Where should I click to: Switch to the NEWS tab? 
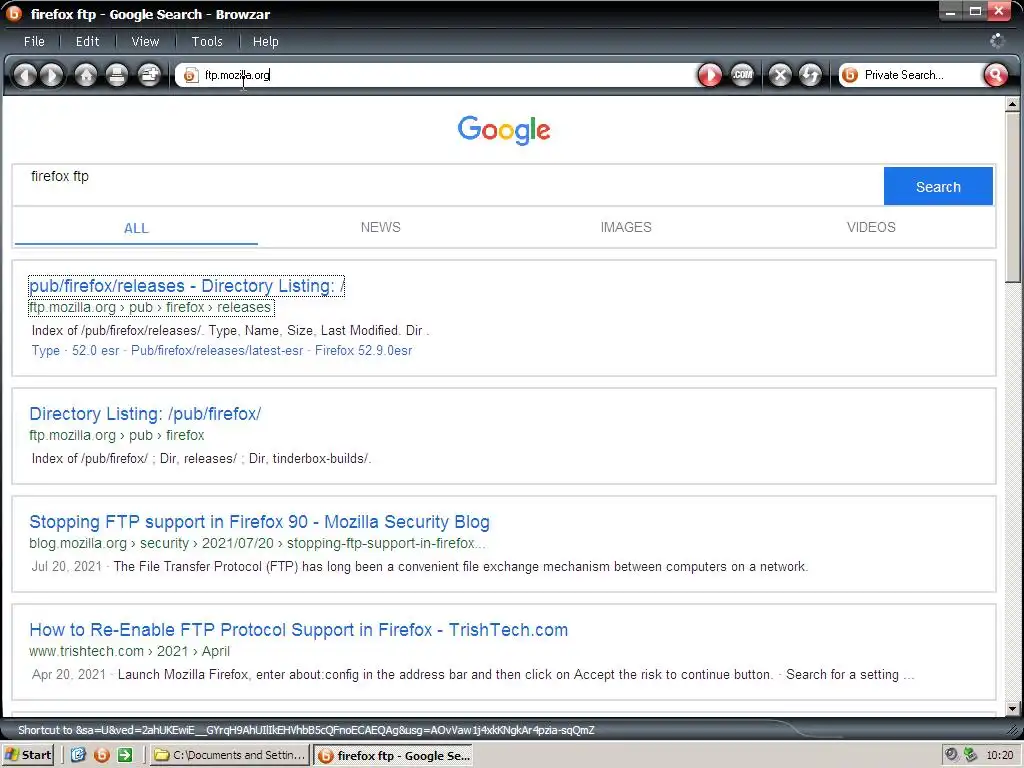(x=381, y=227)
